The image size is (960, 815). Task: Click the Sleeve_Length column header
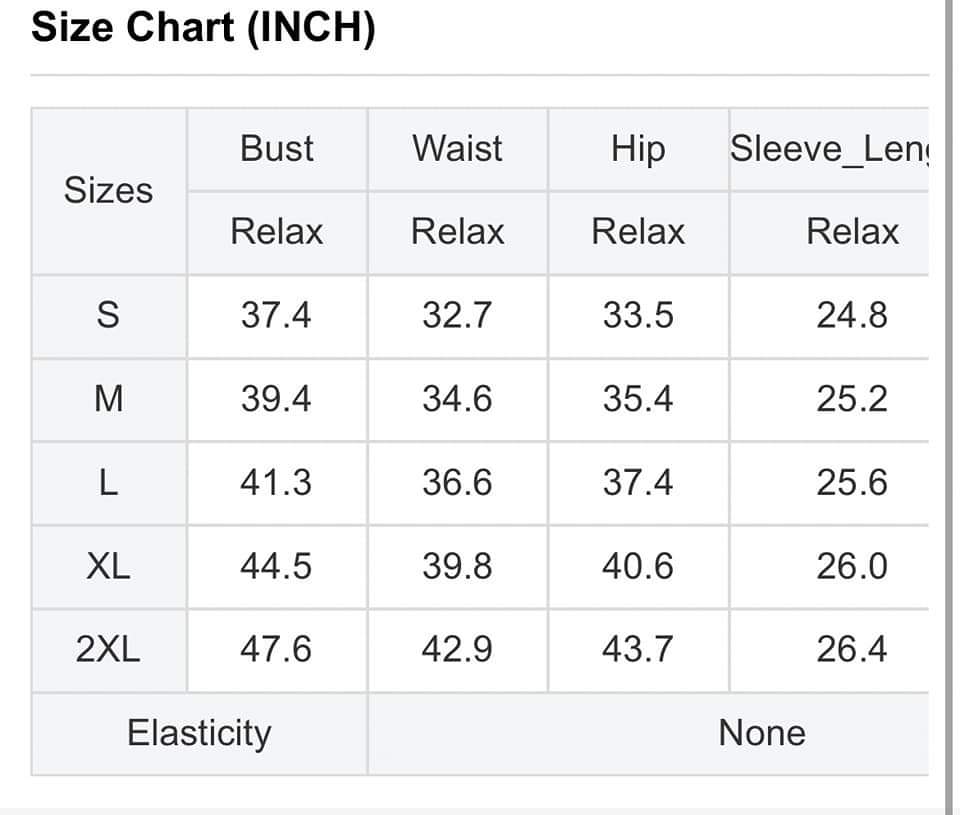tap(828, 149)
